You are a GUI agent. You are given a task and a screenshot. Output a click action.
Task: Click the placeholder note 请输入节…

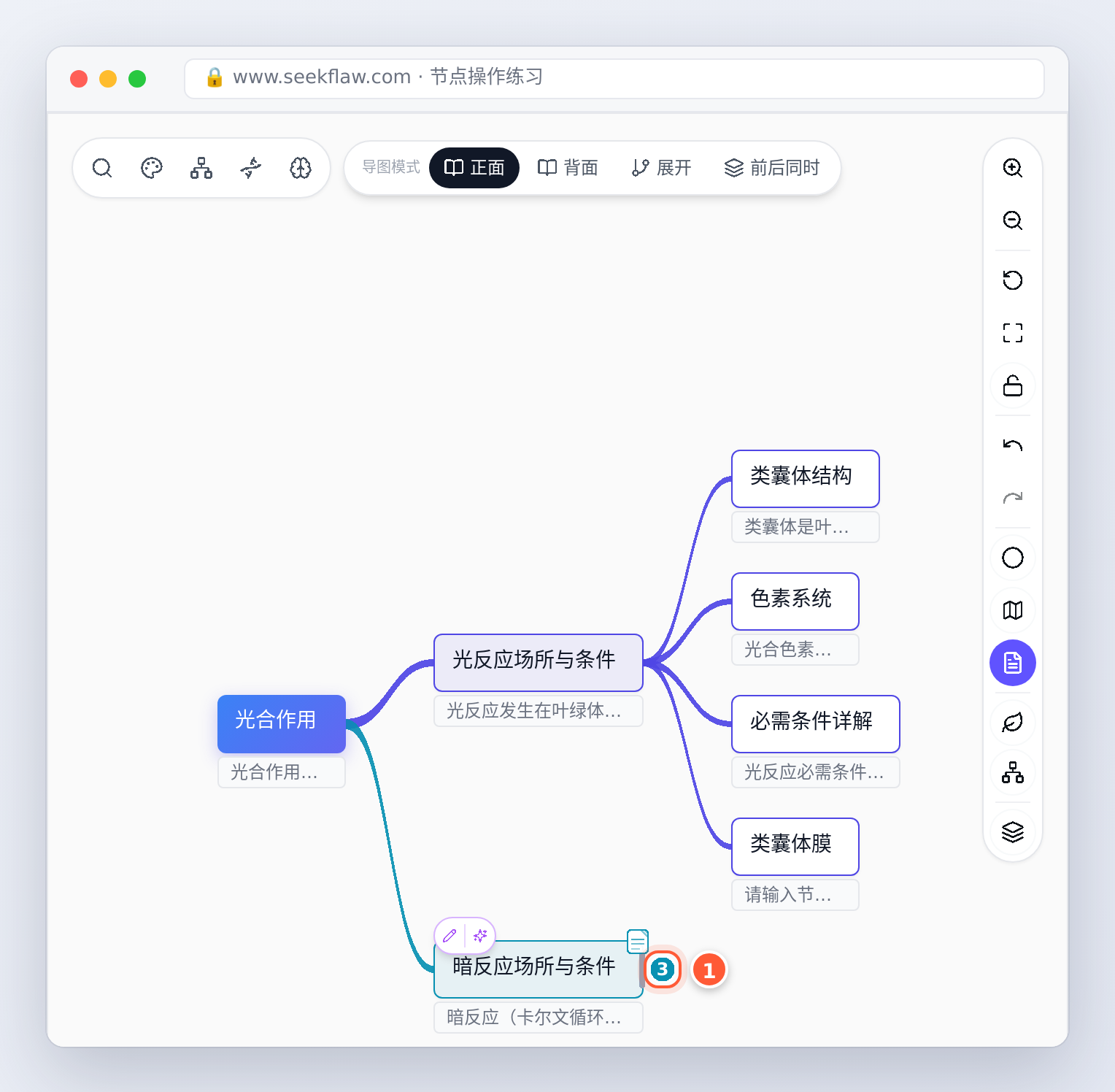795,895
